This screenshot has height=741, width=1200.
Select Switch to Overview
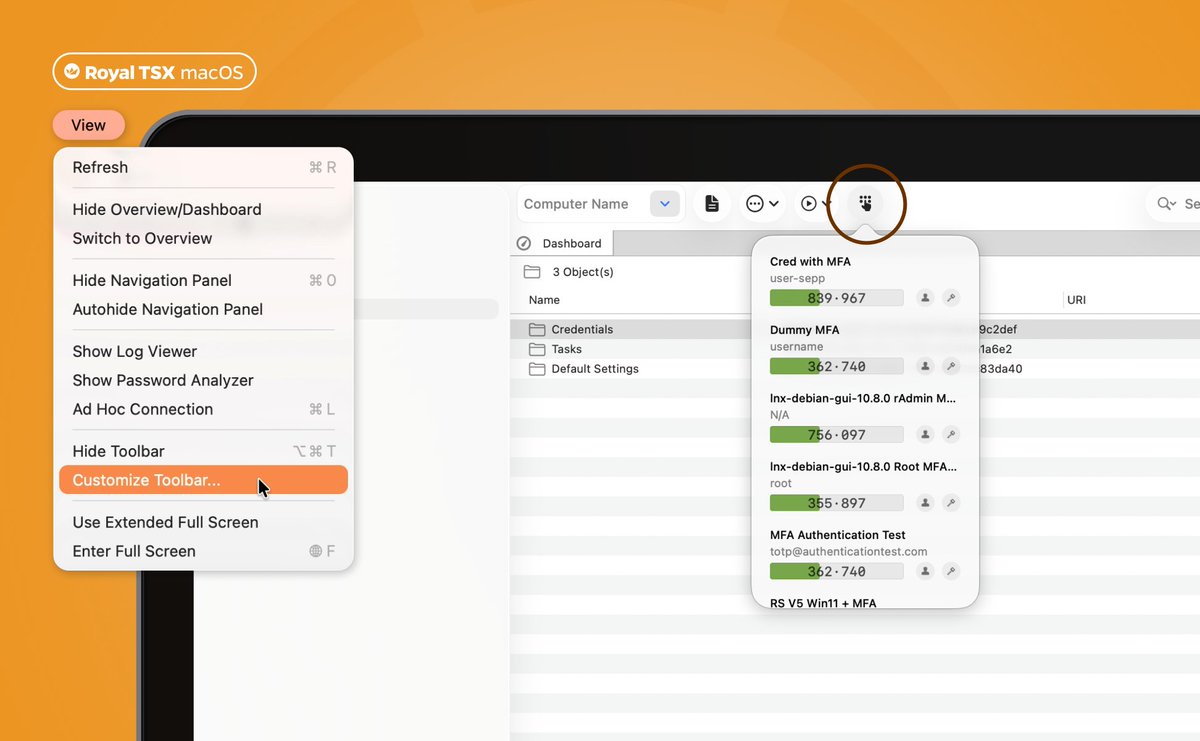203,238
